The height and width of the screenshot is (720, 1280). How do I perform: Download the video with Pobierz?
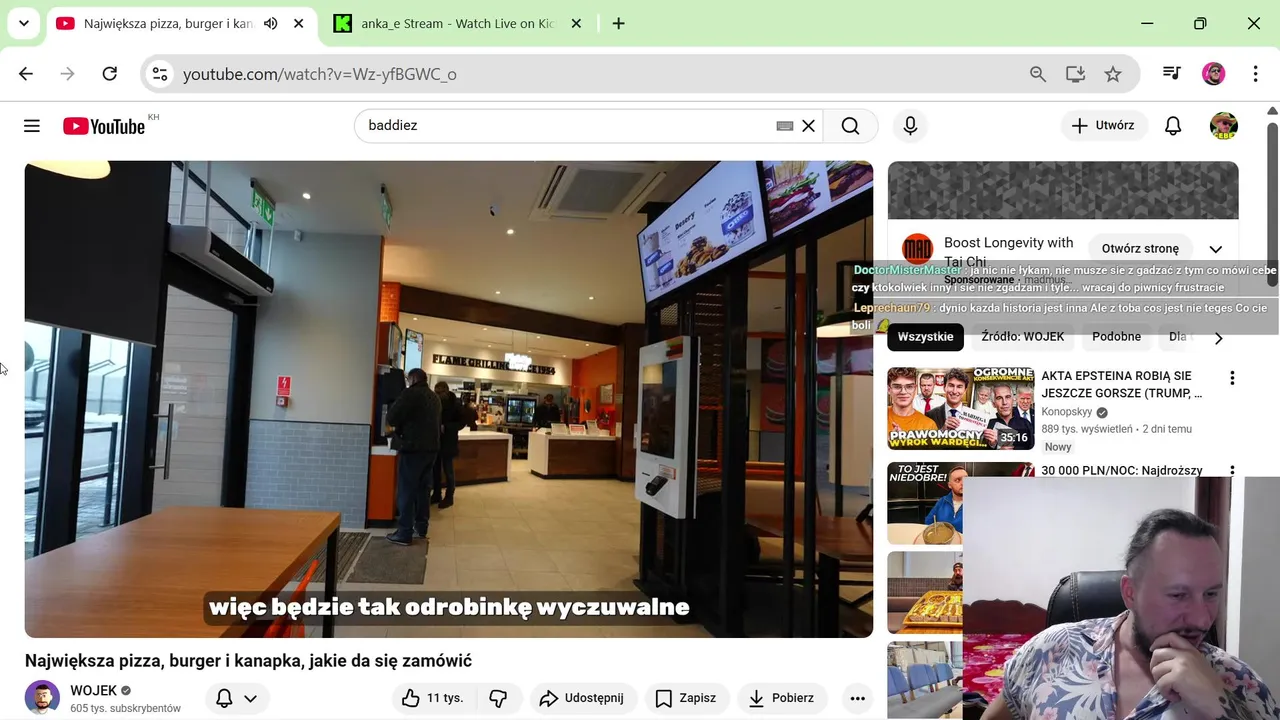[x=782, y=698]
